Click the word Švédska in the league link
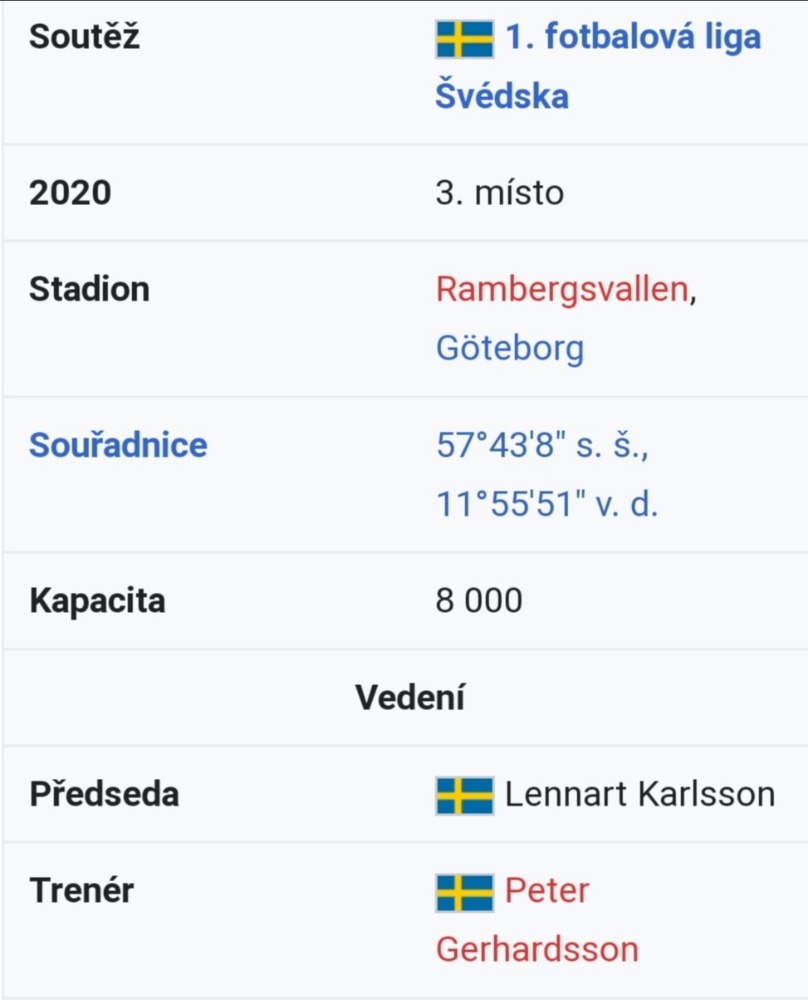Viewport: 808px width, 1000px height. [x=502, y=96]
